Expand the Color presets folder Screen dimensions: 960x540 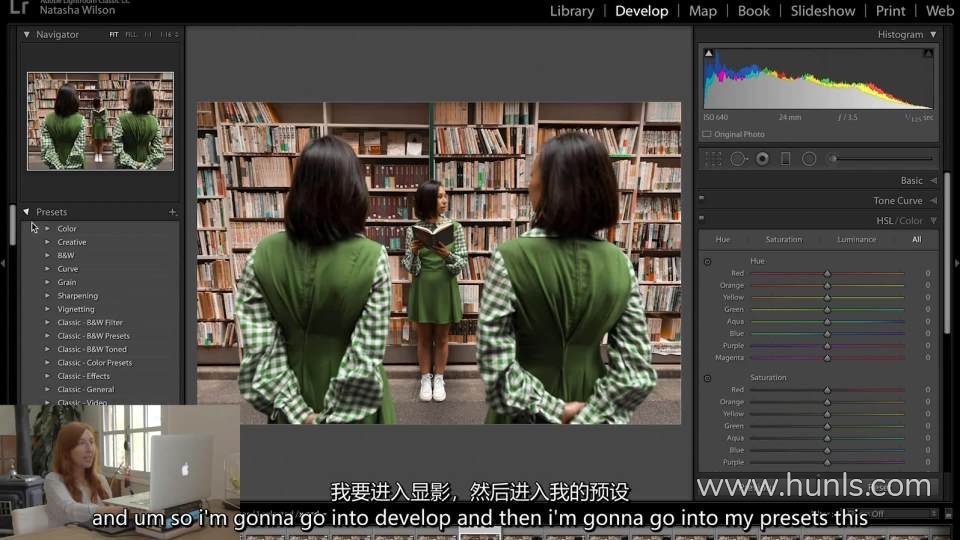click(x=47, y=229)
